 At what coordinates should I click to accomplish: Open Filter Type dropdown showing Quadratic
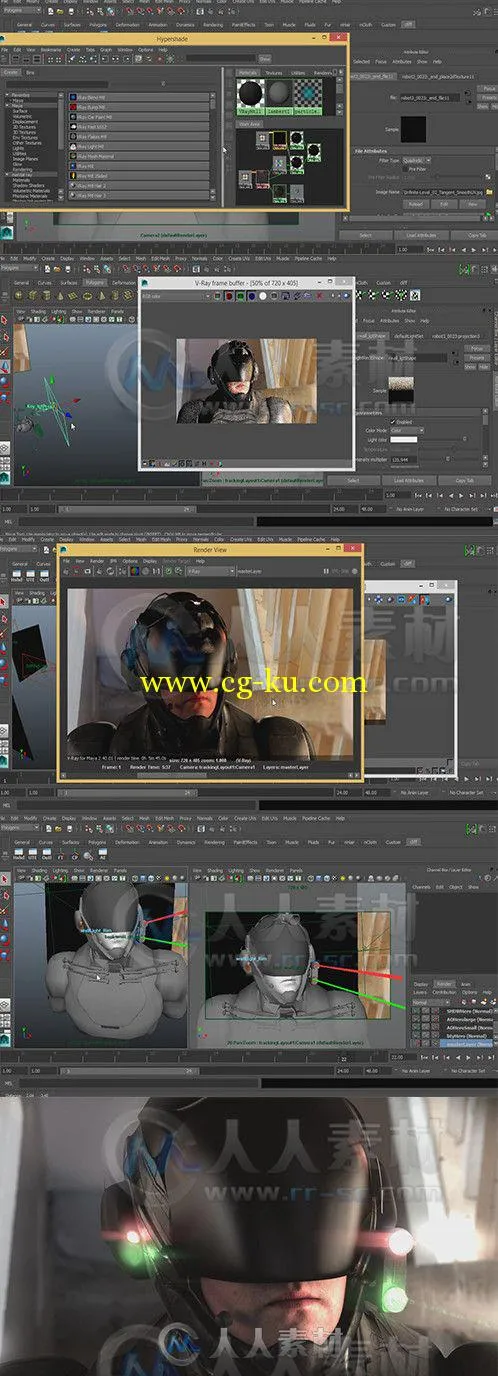pos(416,160)
